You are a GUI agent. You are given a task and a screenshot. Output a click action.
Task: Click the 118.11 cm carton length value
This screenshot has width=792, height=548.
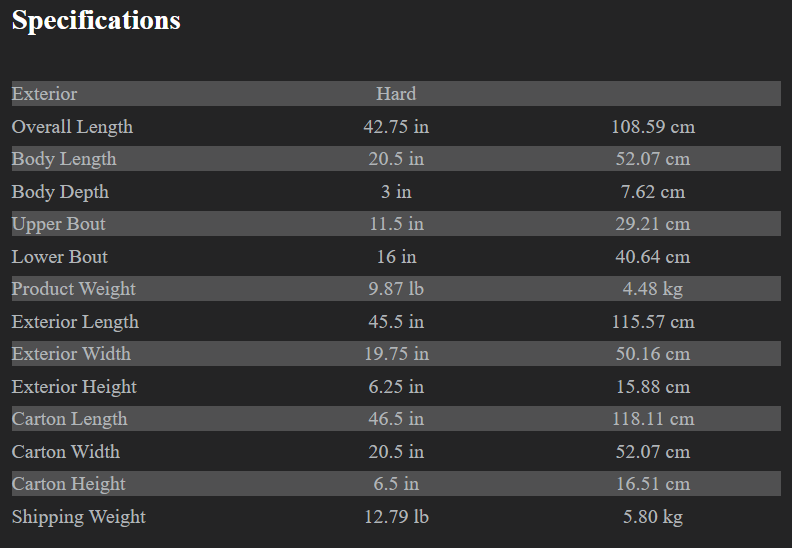pyautogui.click(x=653, y=419)
